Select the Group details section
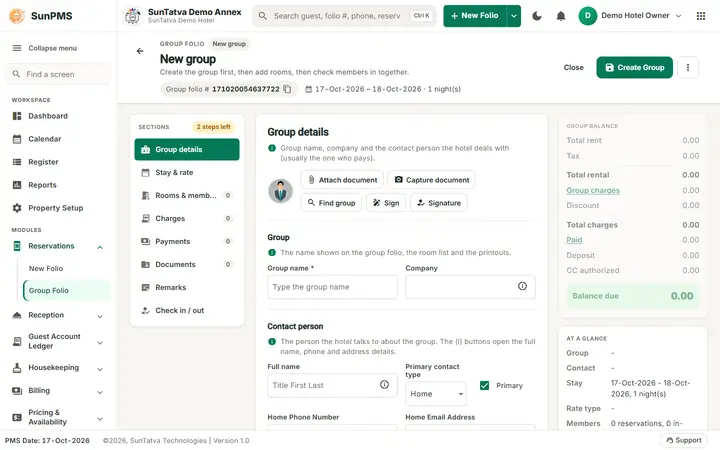Viewport: 720px width, 450px height. tap(187, 149)
